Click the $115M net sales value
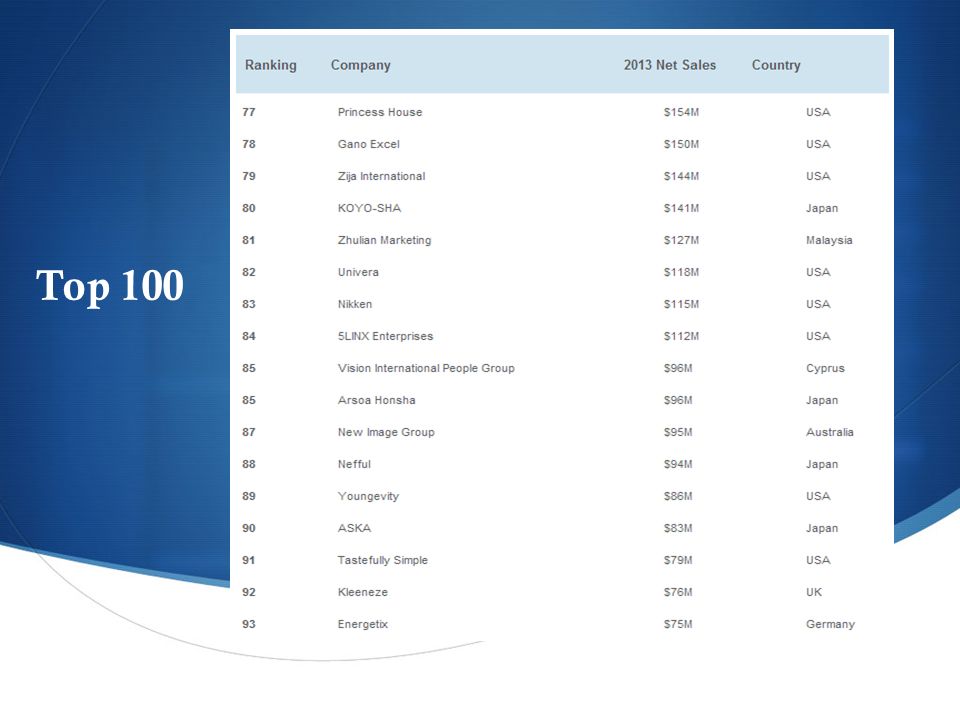Viewport: 960px width, 720px height. tap(681, 304)
